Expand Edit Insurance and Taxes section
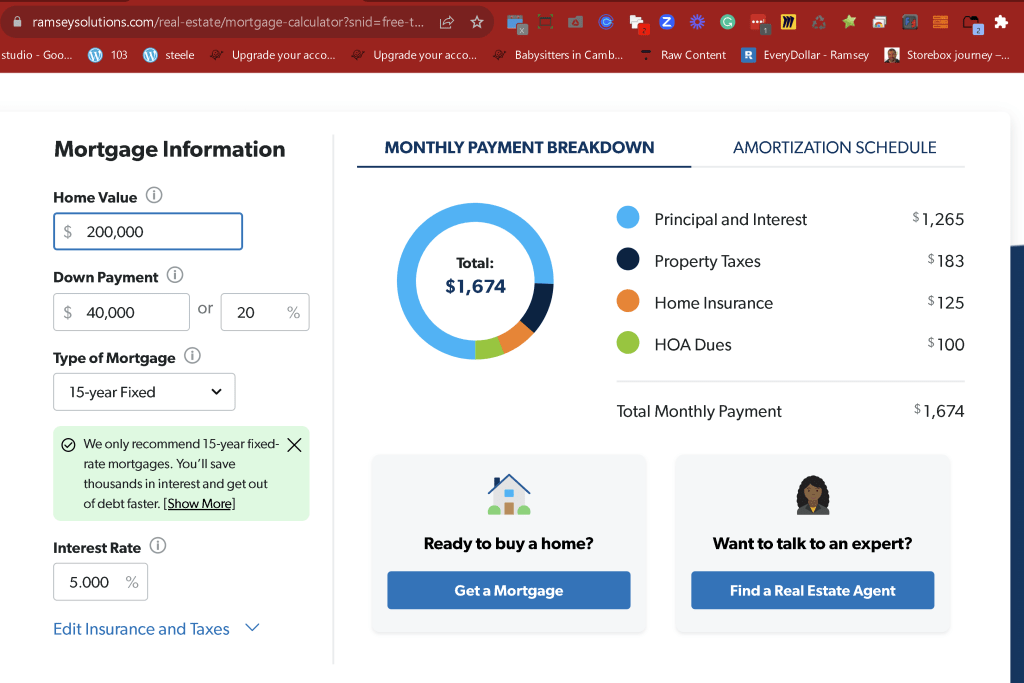This screenshot has height=683, width=1024. coord(156,628)
